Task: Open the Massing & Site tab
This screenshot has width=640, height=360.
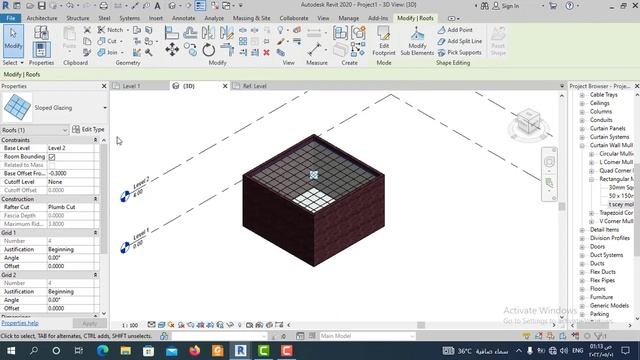Action: (251, 18)
